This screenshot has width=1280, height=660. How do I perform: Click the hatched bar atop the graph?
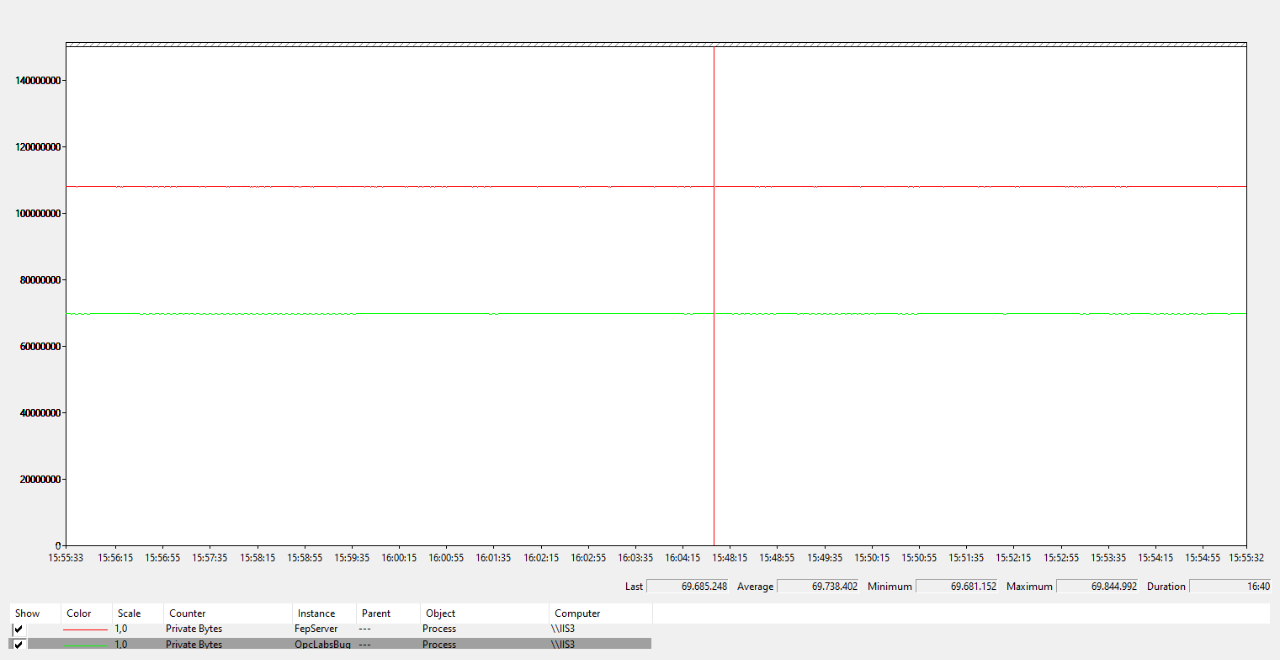coord(656,44)
